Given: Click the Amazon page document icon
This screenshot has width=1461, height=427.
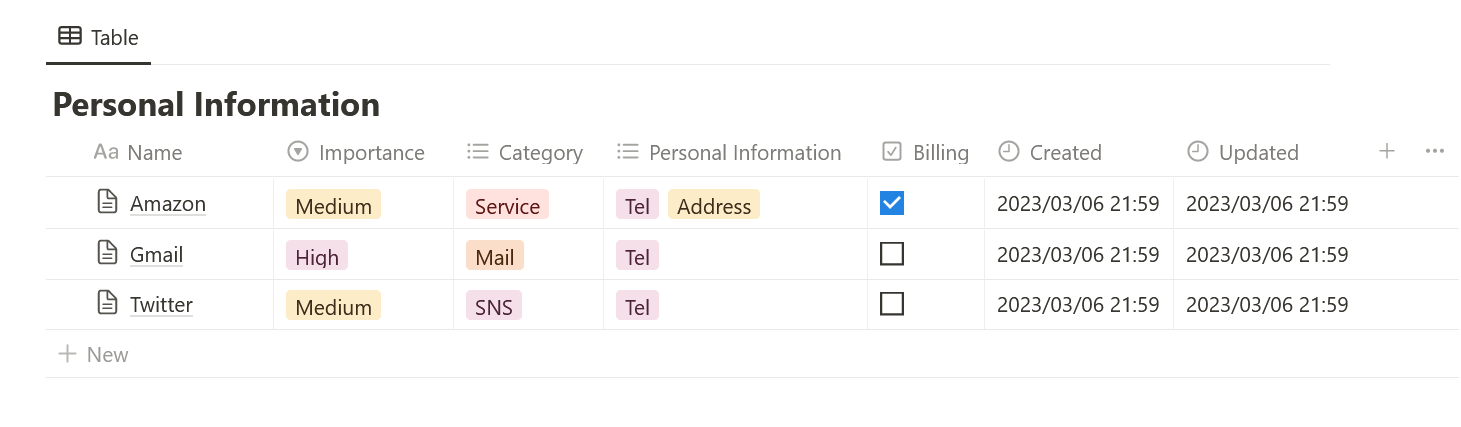Looking at the screenshot, I should click(107, 202).
